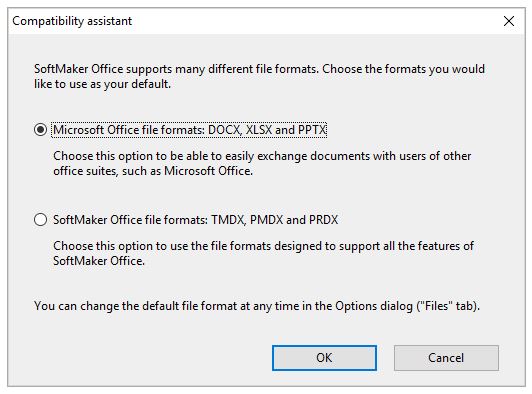Dismiss the dialog using Cancel

pyautogui.click(x=446, y=358)
